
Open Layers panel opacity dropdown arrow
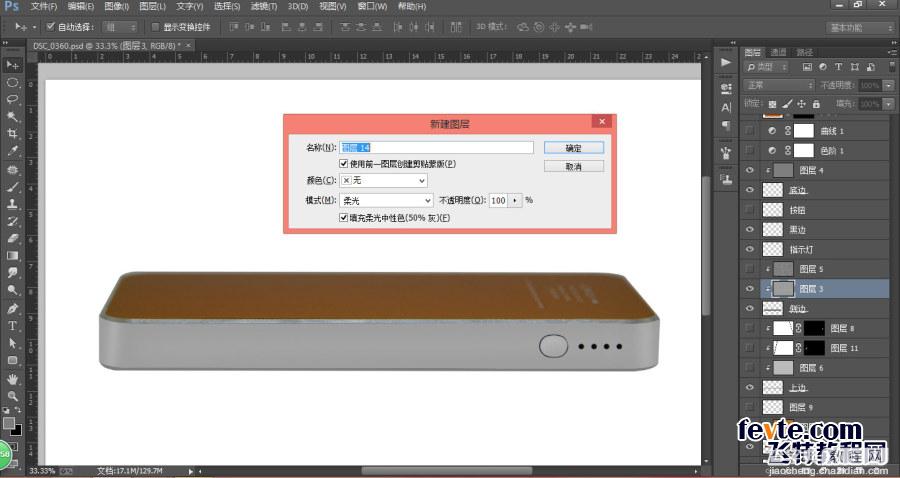pos(888,86)
